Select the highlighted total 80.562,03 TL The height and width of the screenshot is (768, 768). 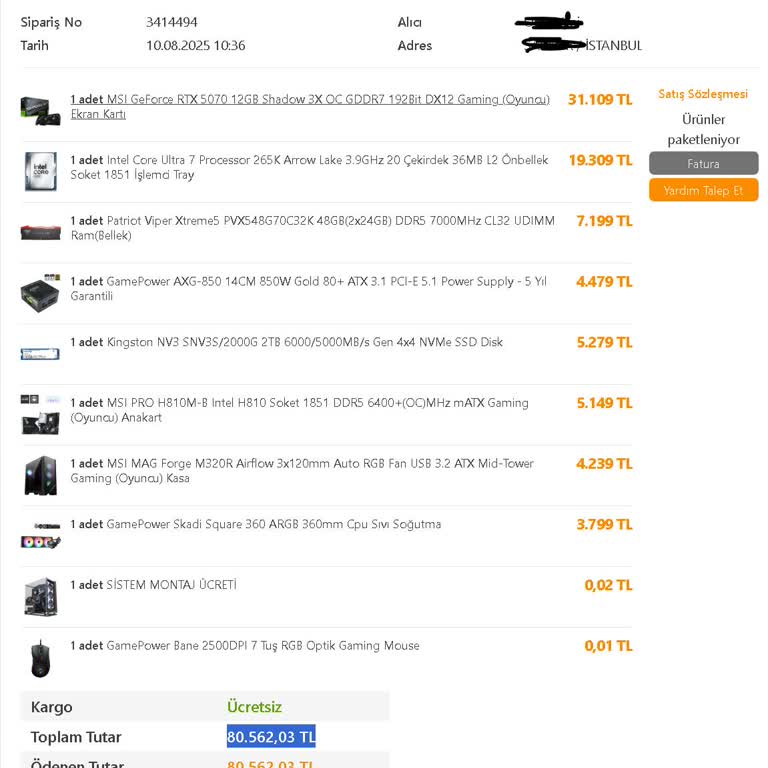pyautogui.click(x=271, y=737)
